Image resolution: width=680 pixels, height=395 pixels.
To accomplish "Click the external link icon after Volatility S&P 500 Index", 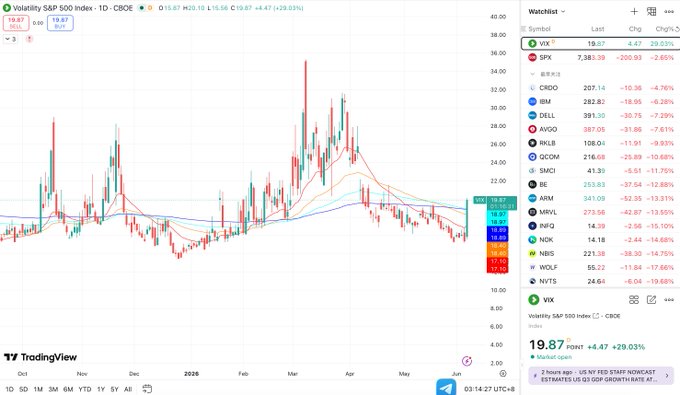I will (x=596, y=316).
